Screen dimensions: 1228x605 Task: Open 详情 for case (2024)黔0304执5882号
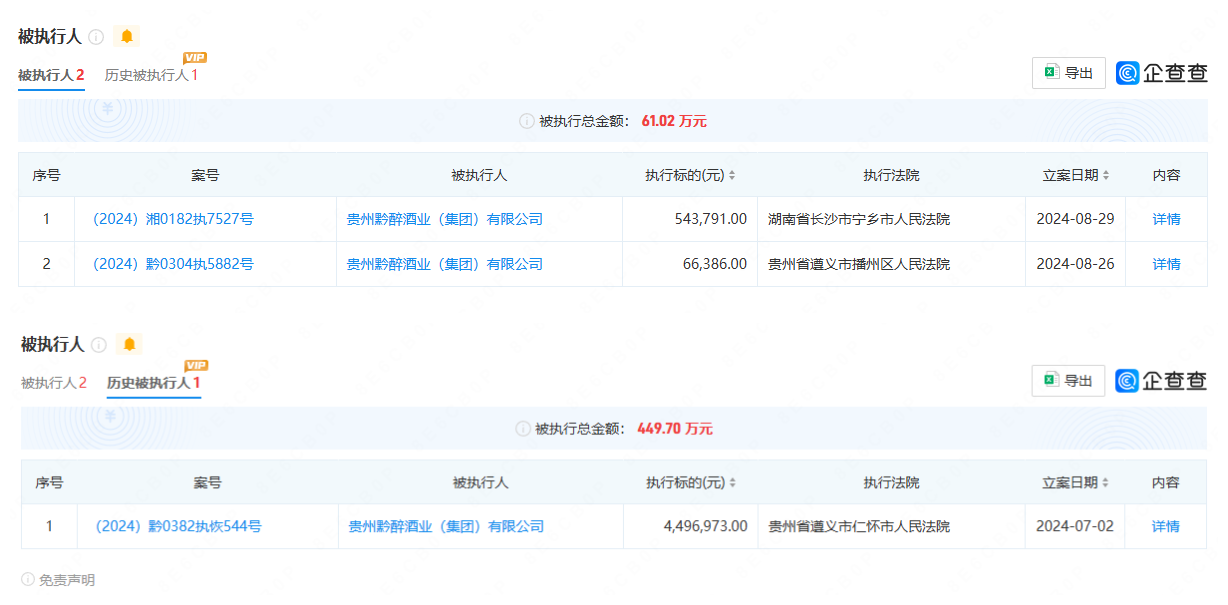1166,264
